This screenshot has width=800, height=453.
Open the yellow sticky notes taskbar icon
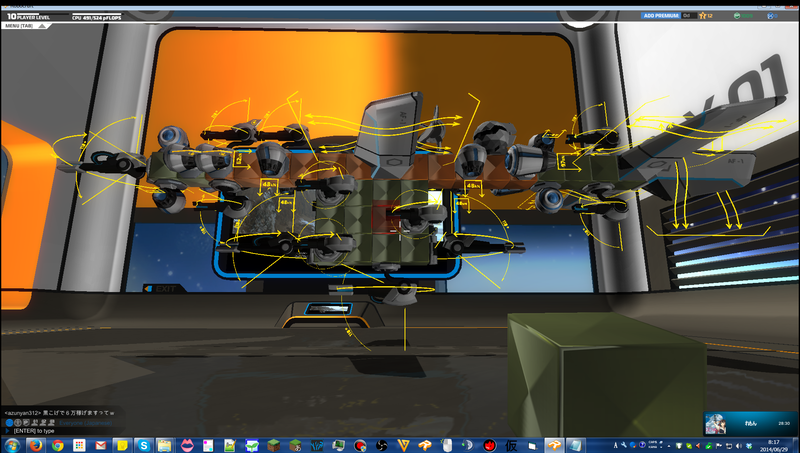(122, 445)
